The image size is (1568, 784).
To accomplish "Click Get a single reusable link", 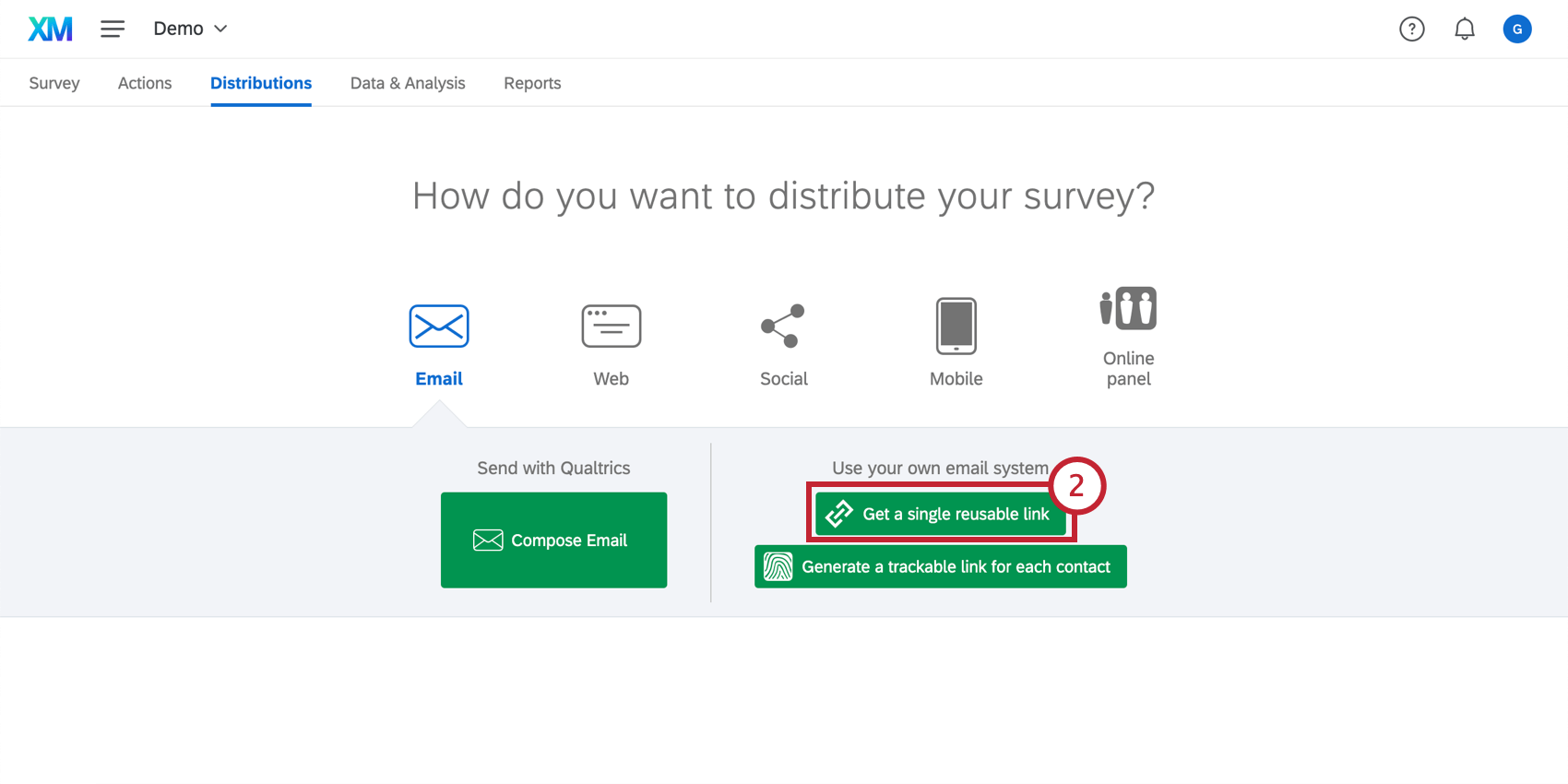I will [940, 514].
